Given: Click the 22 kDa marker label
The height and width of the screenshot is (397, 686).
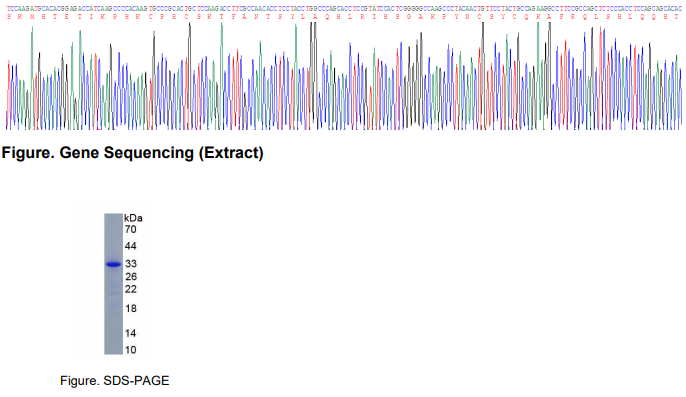Looking at the screenshot, I should [130, 289].
